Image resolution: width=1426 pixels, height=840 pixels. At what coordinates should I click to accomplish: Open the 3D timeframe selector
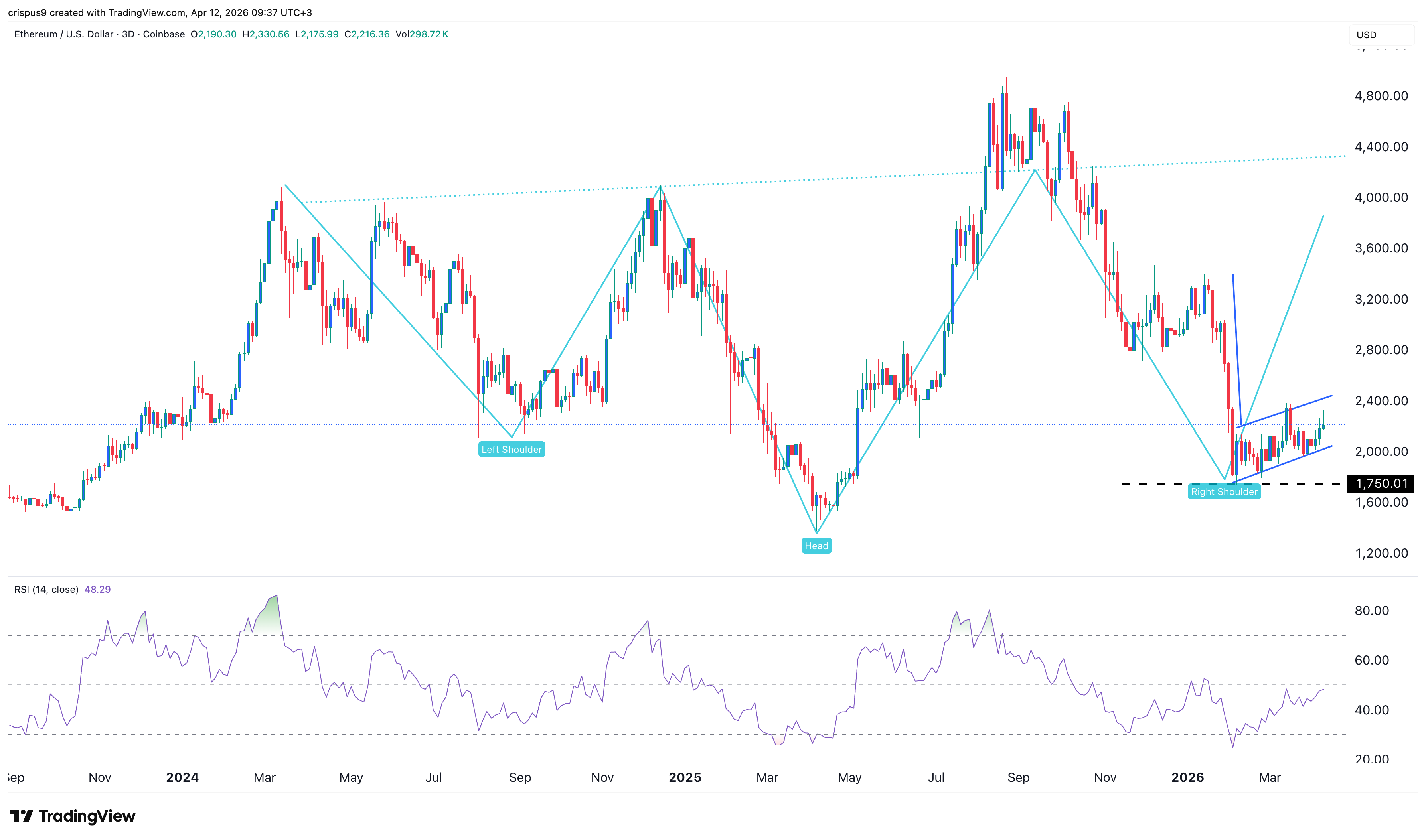(x=128, y=35)
